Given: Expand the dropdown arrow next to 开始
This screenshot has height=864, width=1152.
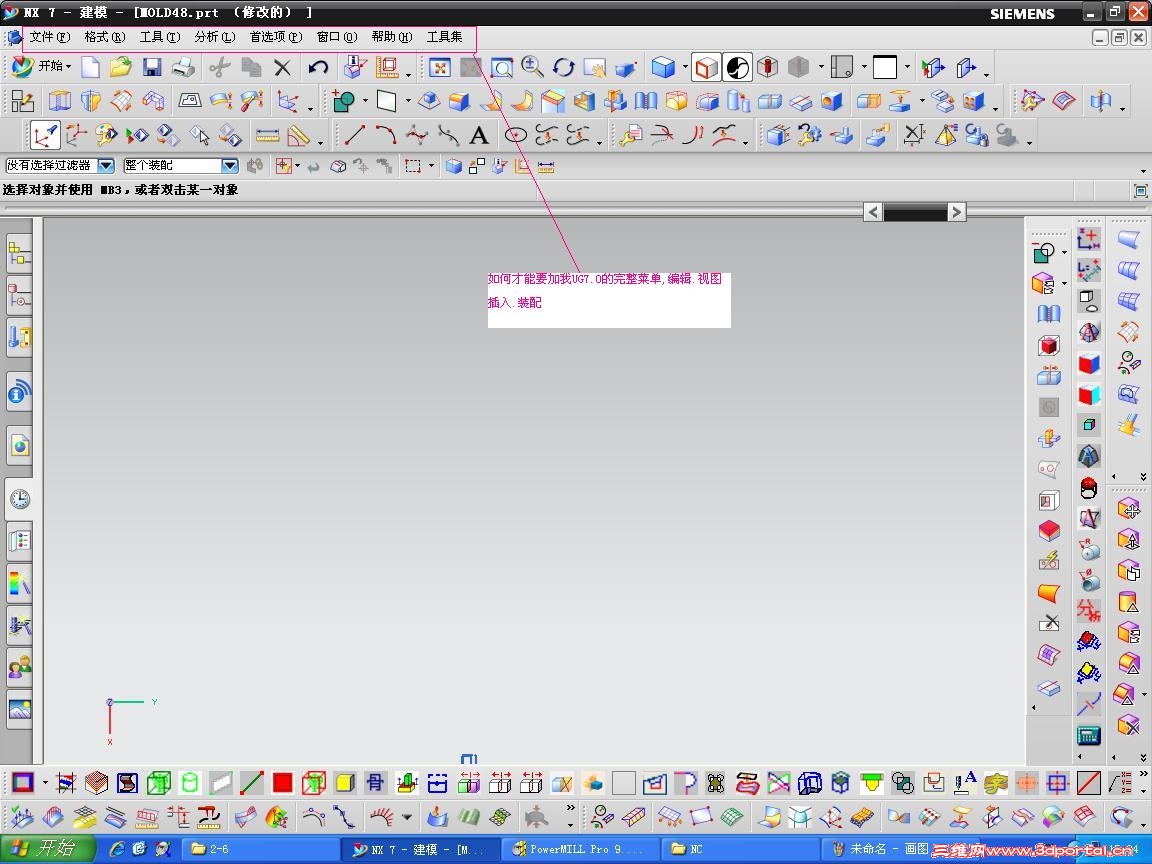Looking at the screenshot, I should pyautogui.click(x=68, y=67).
